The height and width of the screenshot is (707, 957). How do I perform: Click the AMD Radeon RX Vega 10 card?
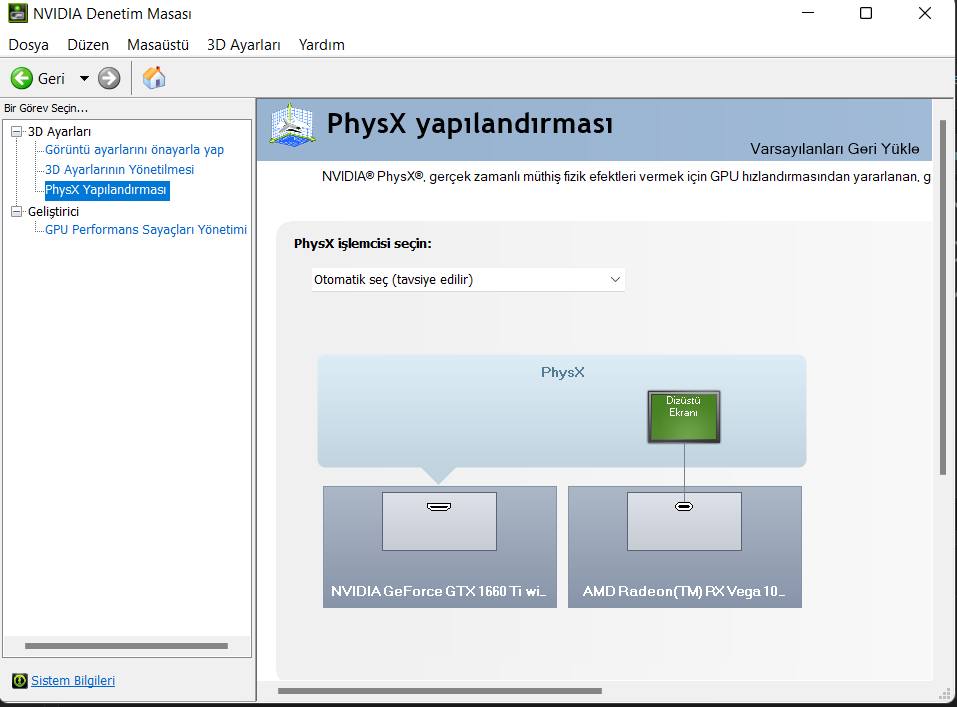pyautogui.click(x=684, y=546)
